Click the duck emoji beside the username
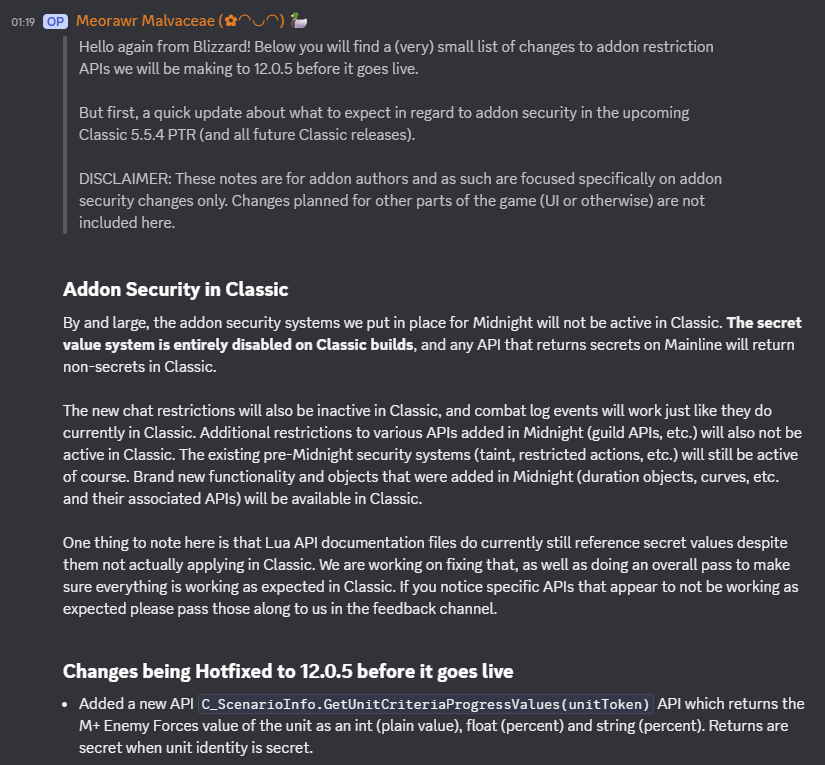 pos(297,20)
